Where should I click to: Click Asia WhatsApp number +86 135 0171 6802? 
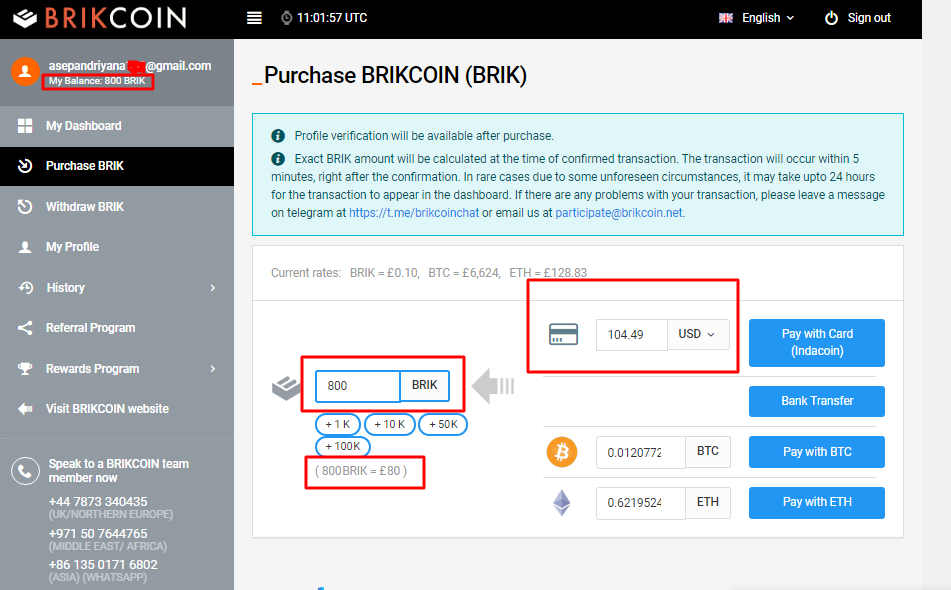[103, 565]
